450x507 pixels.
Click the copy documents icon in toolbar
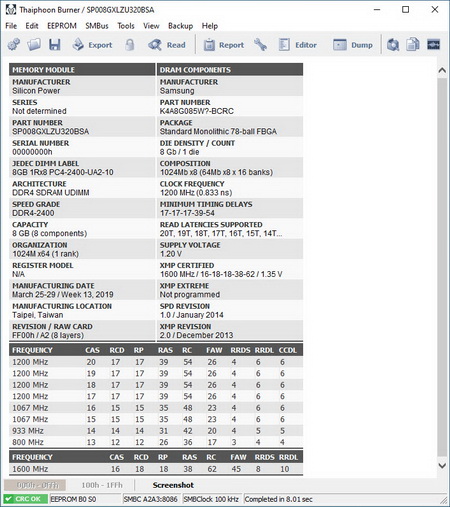413,45
